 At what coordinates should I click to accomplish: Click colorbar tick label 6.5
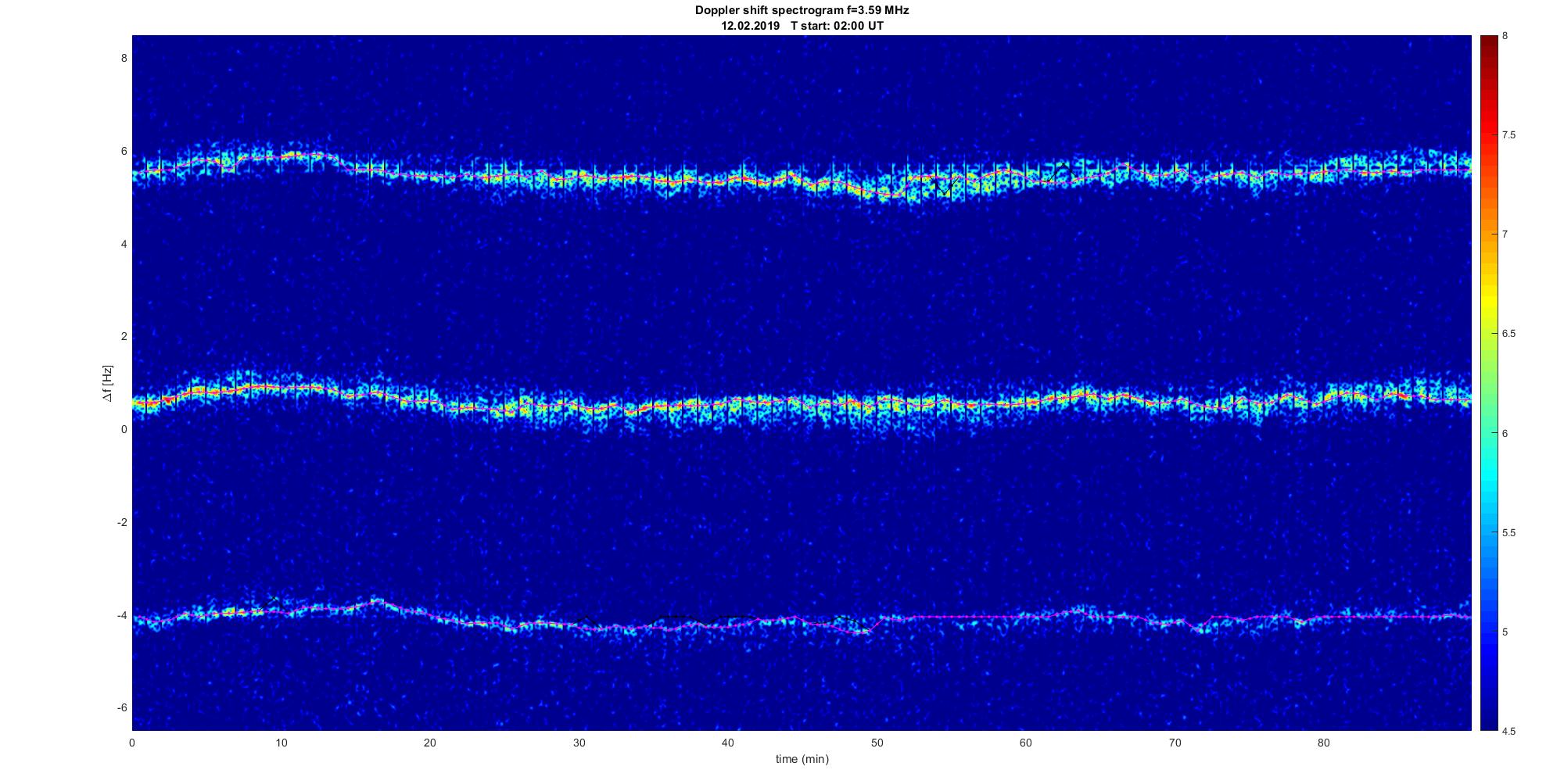pyautogui.click(x=1509, y=334)
